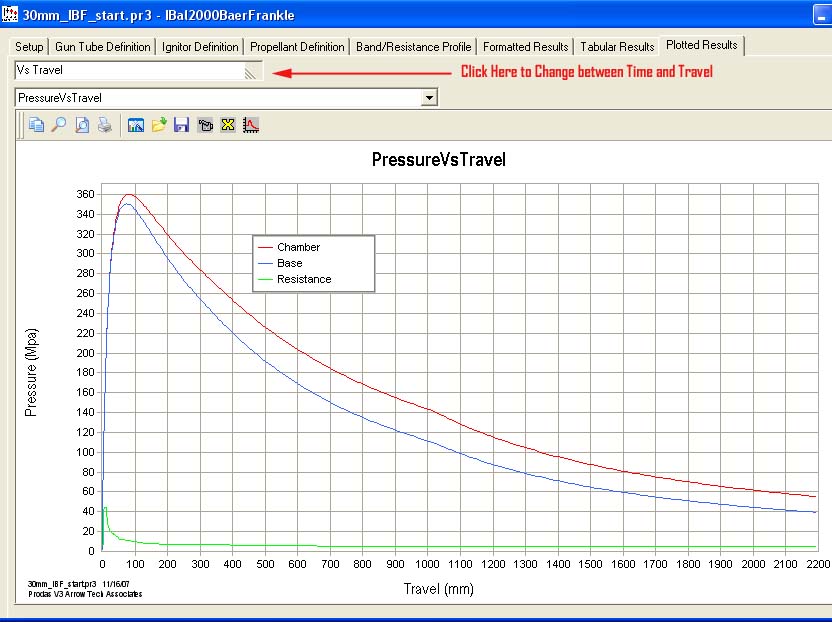Viewport: 832px width, 622px height.
Task: Open the Gun Tube Definition tab
Action: 103,47
